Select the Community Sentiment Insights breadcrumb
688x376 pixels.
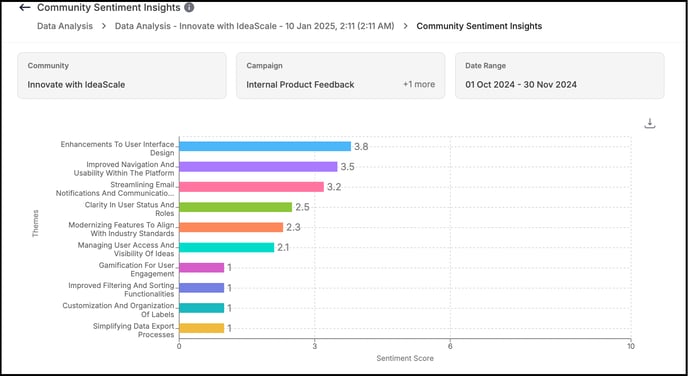(479, 26)
